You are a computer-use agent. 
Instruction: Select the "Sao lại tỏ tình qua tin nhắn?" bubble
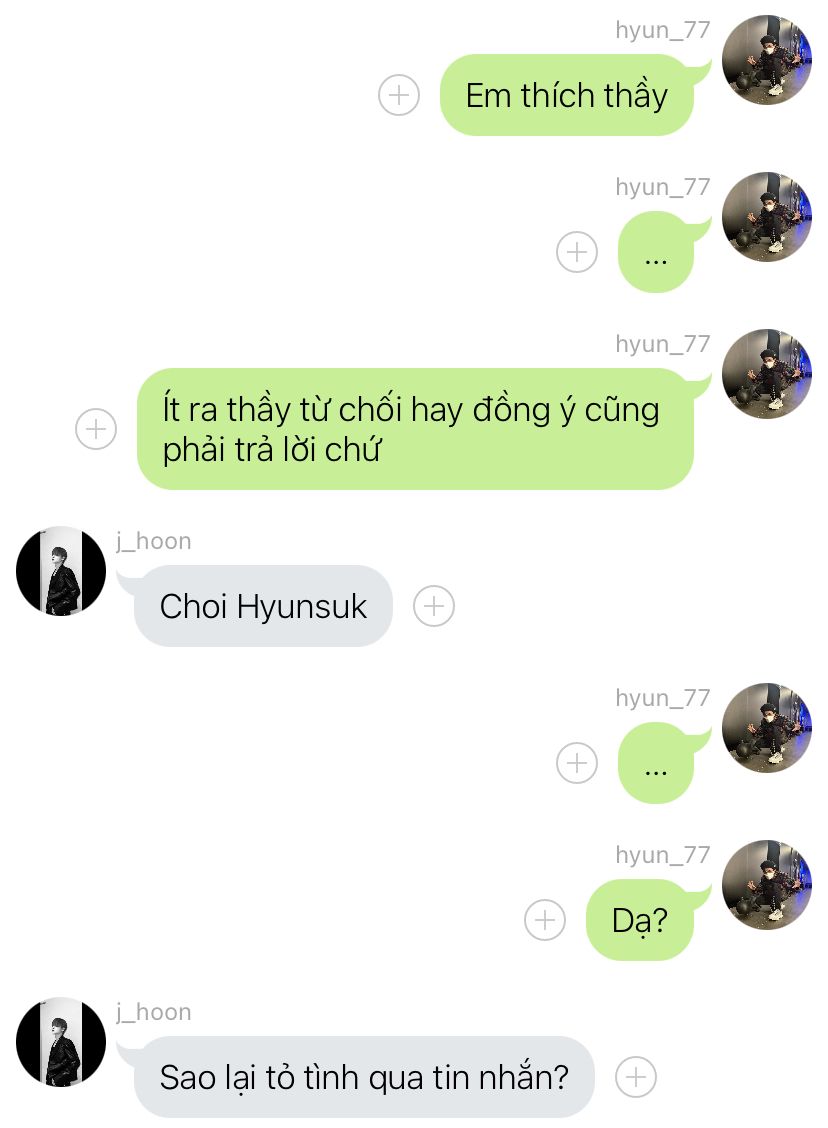(x=364, y=1077)
